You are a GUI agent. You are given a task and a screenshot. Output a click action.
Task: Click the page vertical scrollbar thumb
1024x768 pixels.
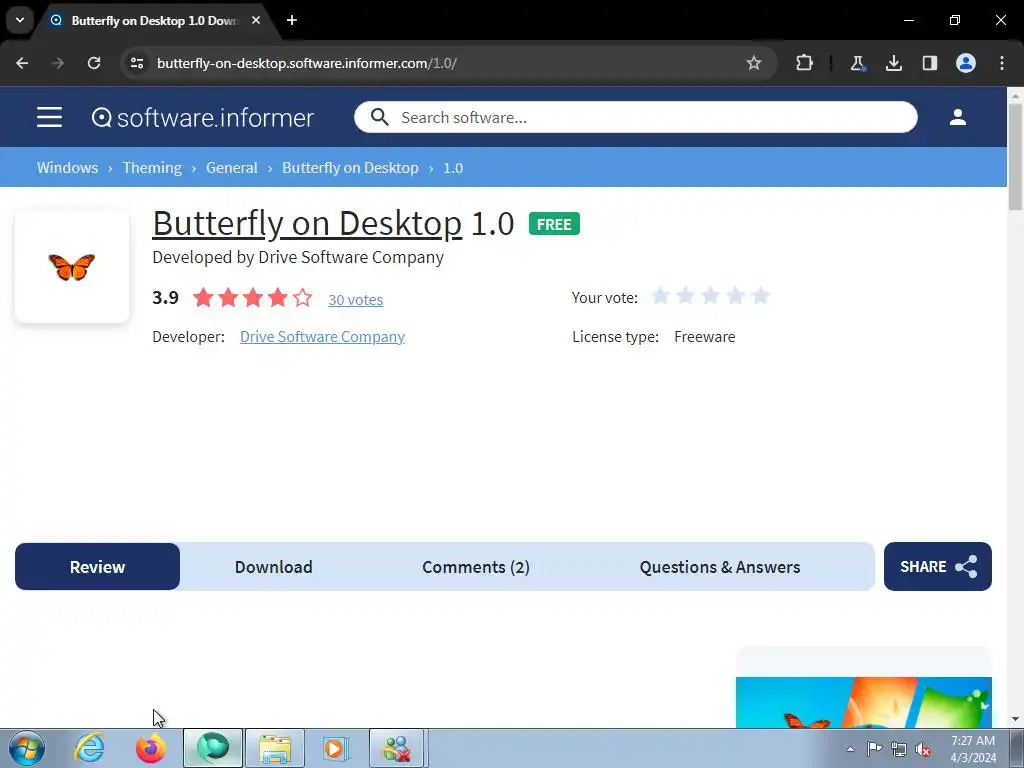(x=1015, y=157)
